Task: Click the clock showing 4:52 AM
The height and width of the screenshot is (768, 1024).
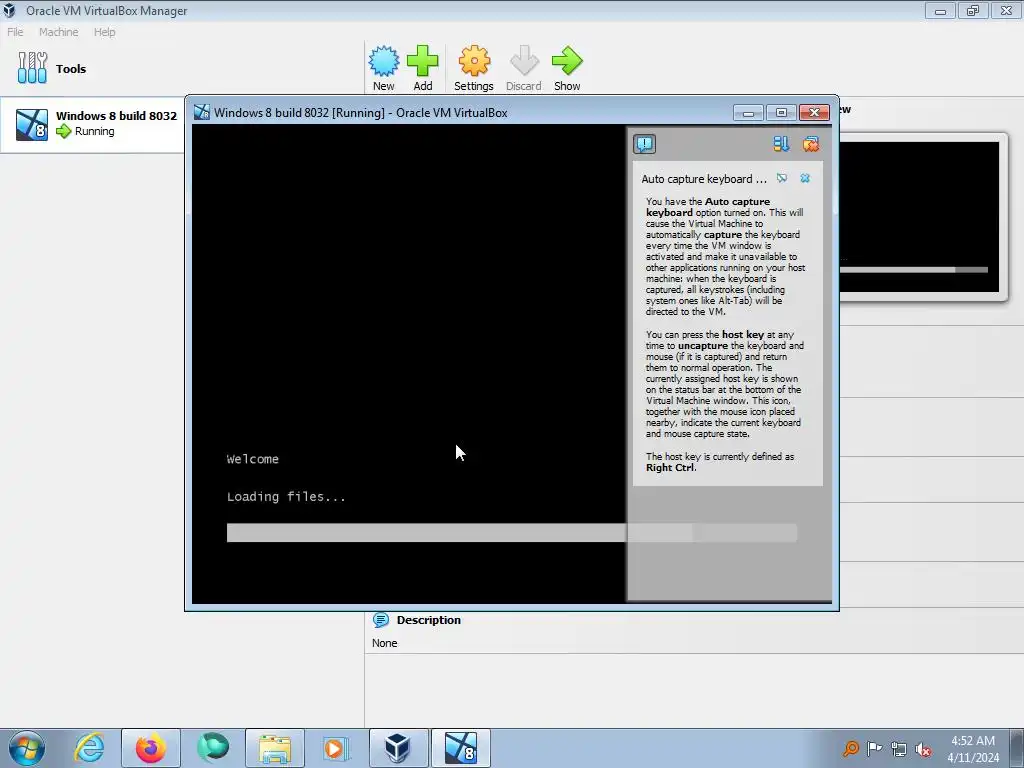Action: [x=973, y=741]
